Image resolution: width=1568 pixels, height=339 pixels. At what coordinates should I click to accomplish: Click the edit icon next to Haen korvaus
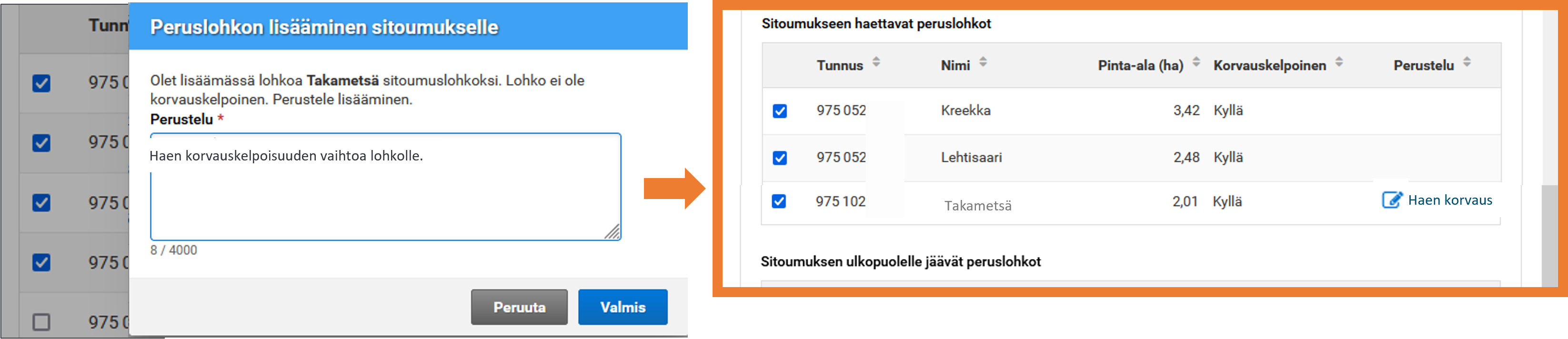tap(1391, 200)
